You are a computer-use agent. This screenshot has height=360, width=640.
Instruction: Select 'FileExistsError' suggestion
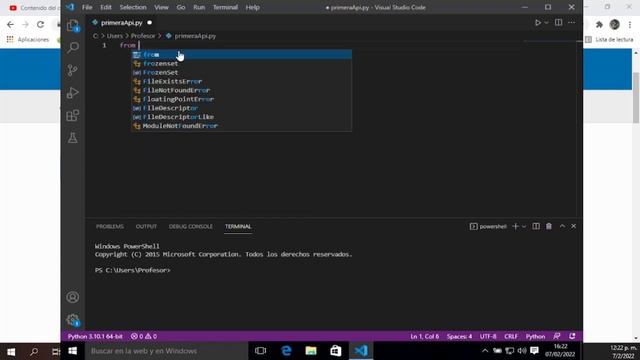tap(242, 81)
